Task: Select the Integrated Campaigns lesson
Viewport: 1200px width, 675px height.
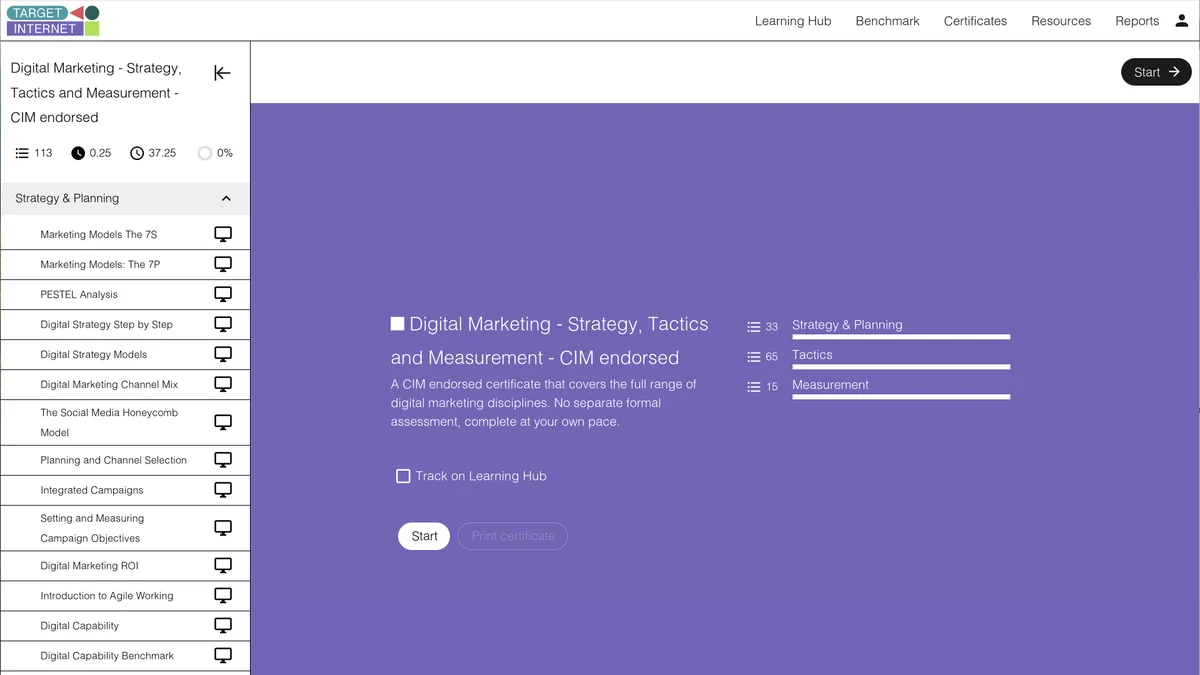Action: 92,491
